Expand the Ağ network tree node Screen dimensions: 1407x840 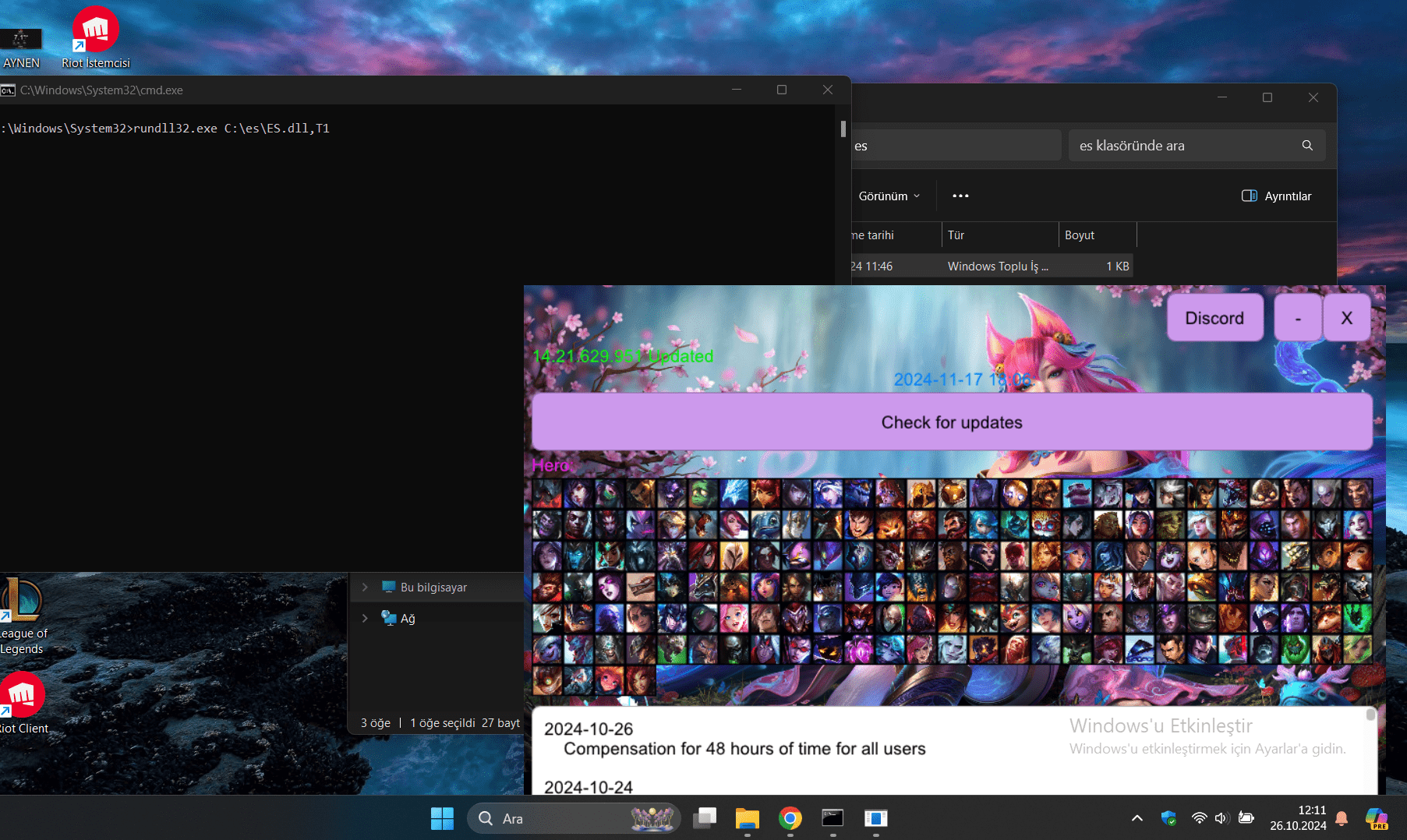(x=365, y=618)
